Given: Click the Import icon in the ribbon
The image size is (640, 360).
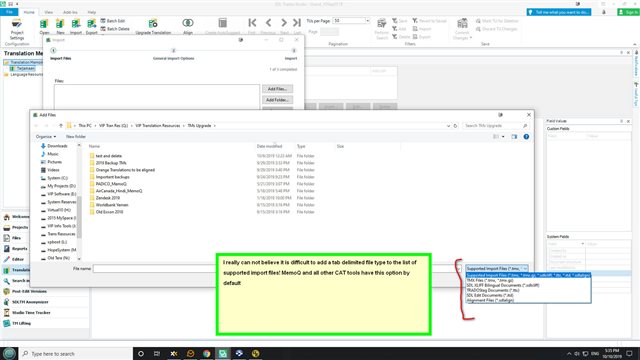Looking at the screenshot, I should 76,26.
